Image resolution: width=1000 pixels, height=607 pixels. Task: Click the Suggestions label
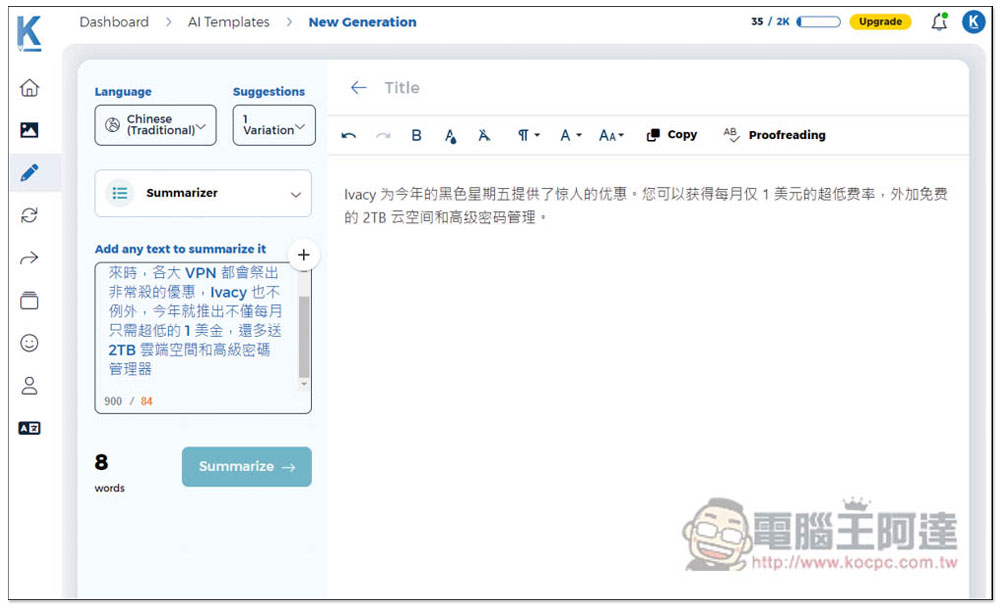[269, 92]
